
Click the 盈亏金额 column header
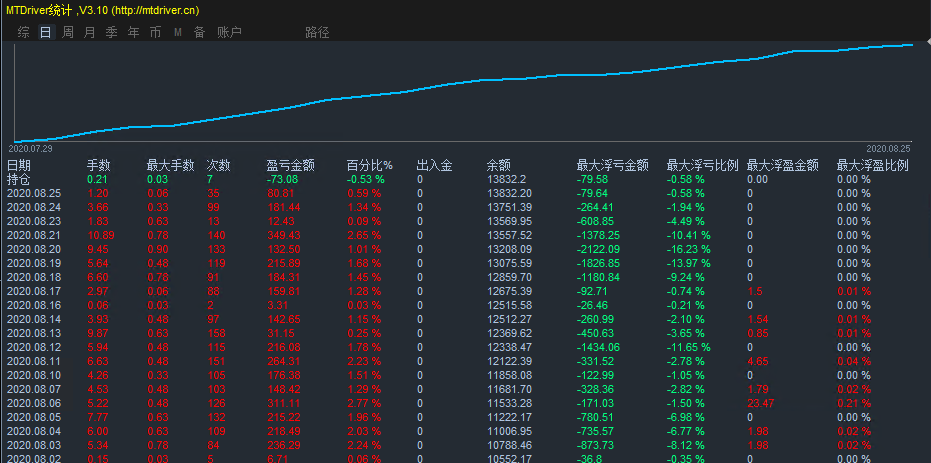291,165
